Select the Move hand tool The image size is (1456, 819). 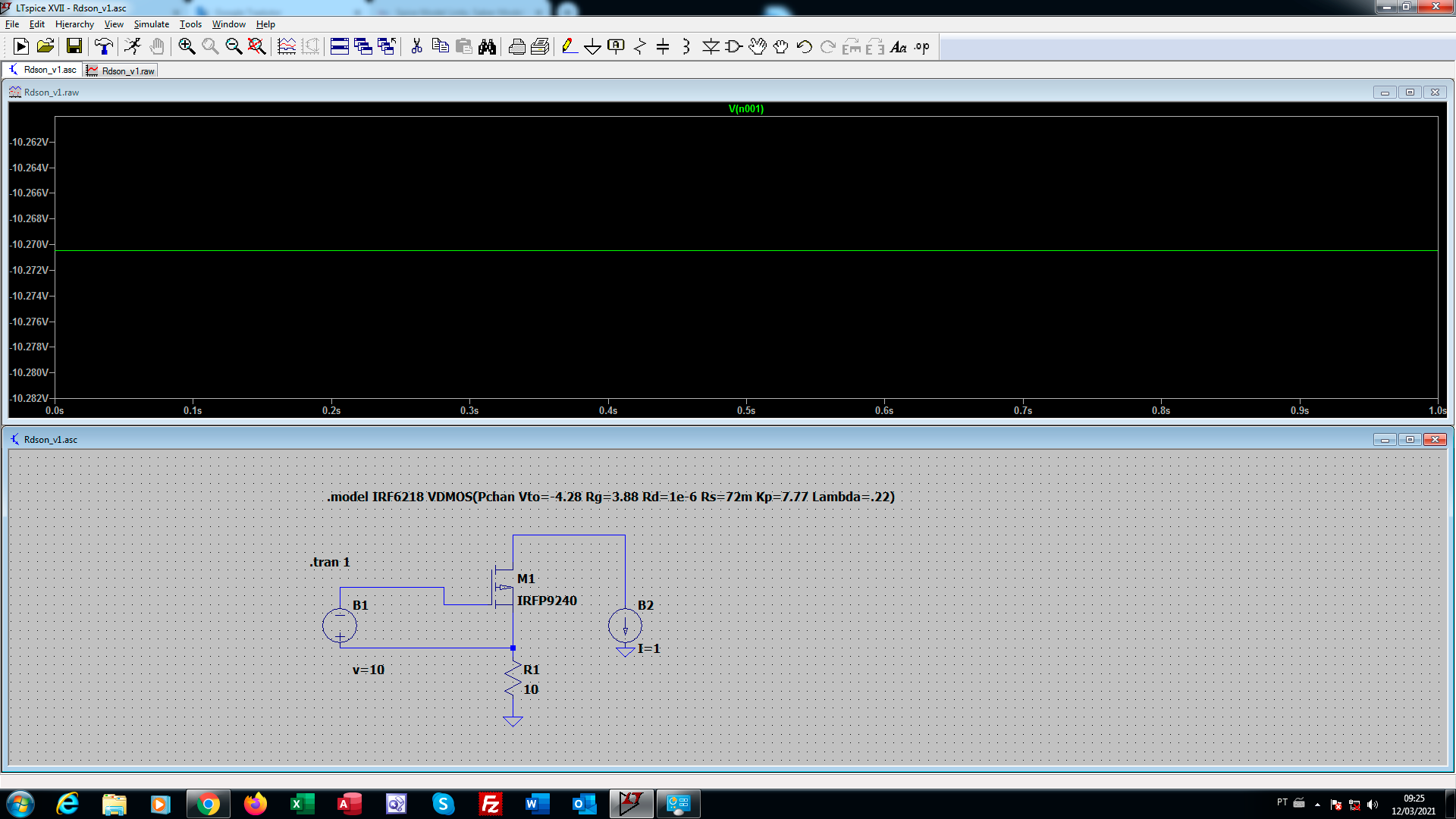pyautogui.click(x=758, y=47)
